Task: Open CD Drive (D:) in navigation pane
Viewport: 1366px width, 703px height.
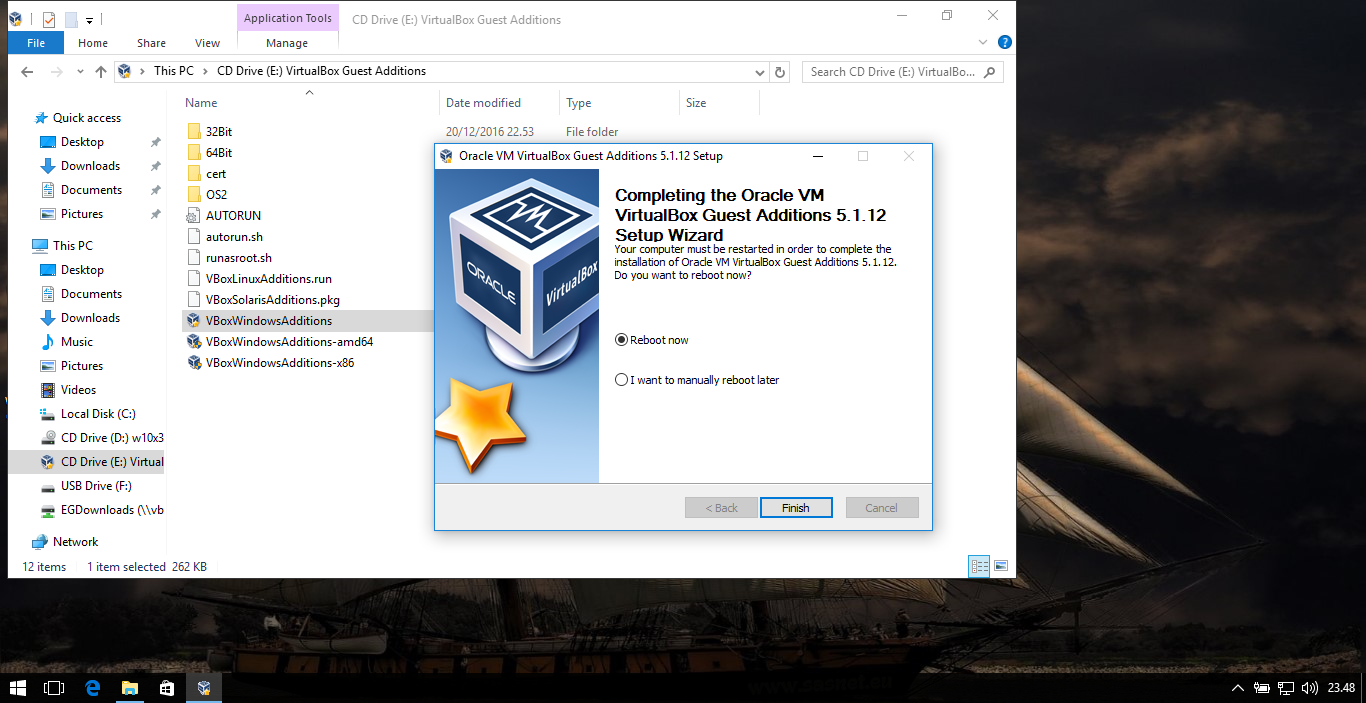Action: pos(112,438)
